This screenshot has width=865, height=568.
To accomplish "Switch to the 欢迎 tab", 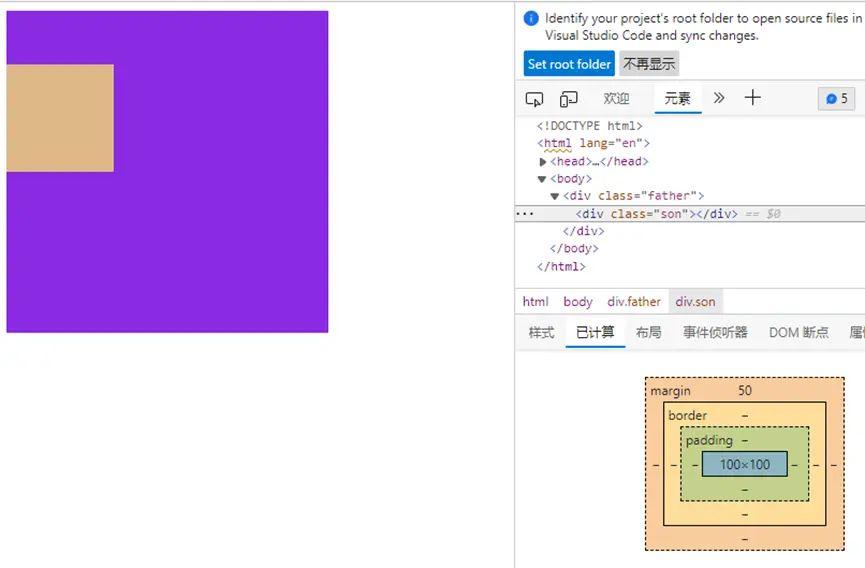I will pyautogui.click(x=616, y=99).
